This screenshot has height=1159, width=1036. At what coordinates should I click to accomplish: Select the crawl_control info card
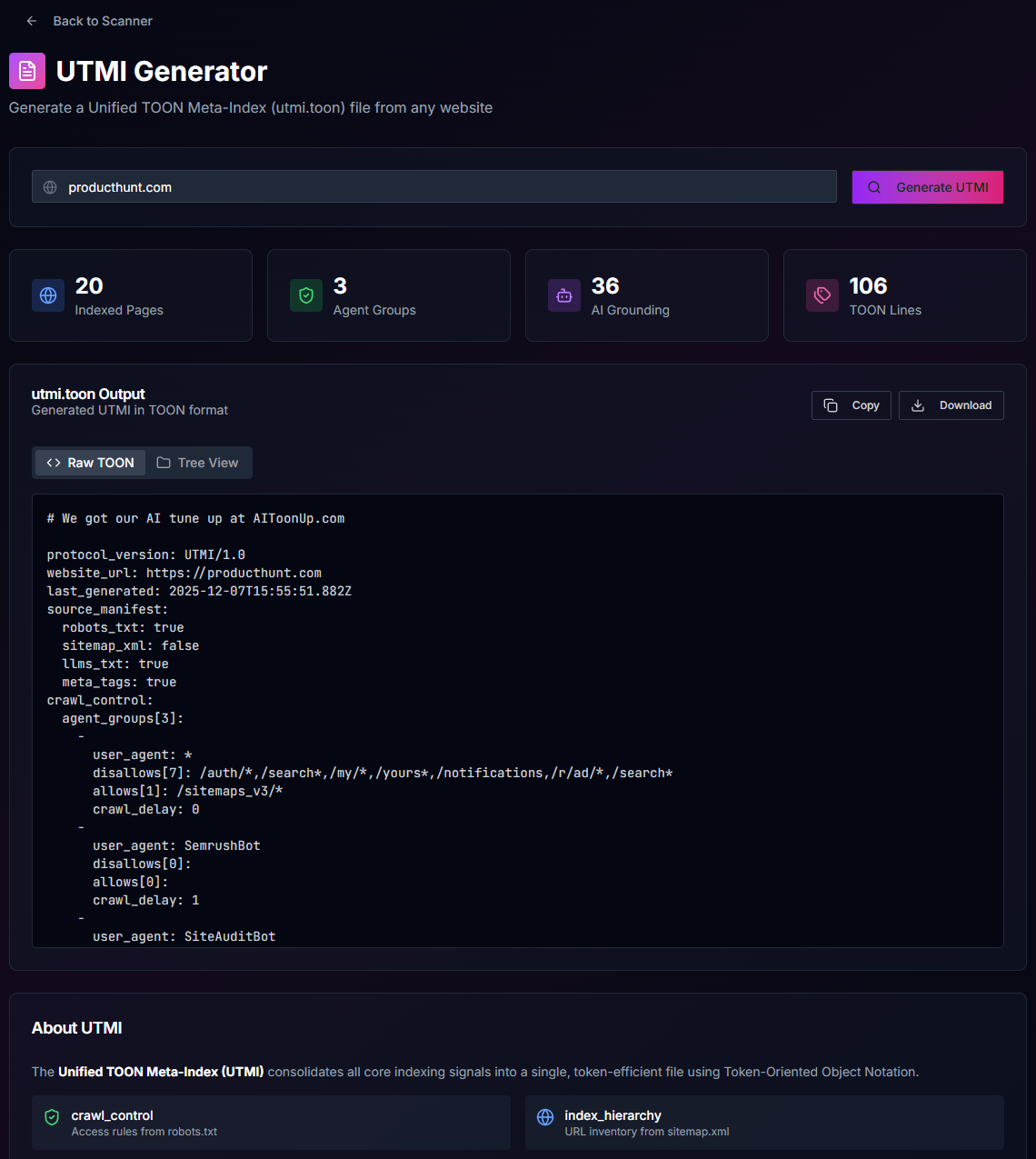(271, 1123)
